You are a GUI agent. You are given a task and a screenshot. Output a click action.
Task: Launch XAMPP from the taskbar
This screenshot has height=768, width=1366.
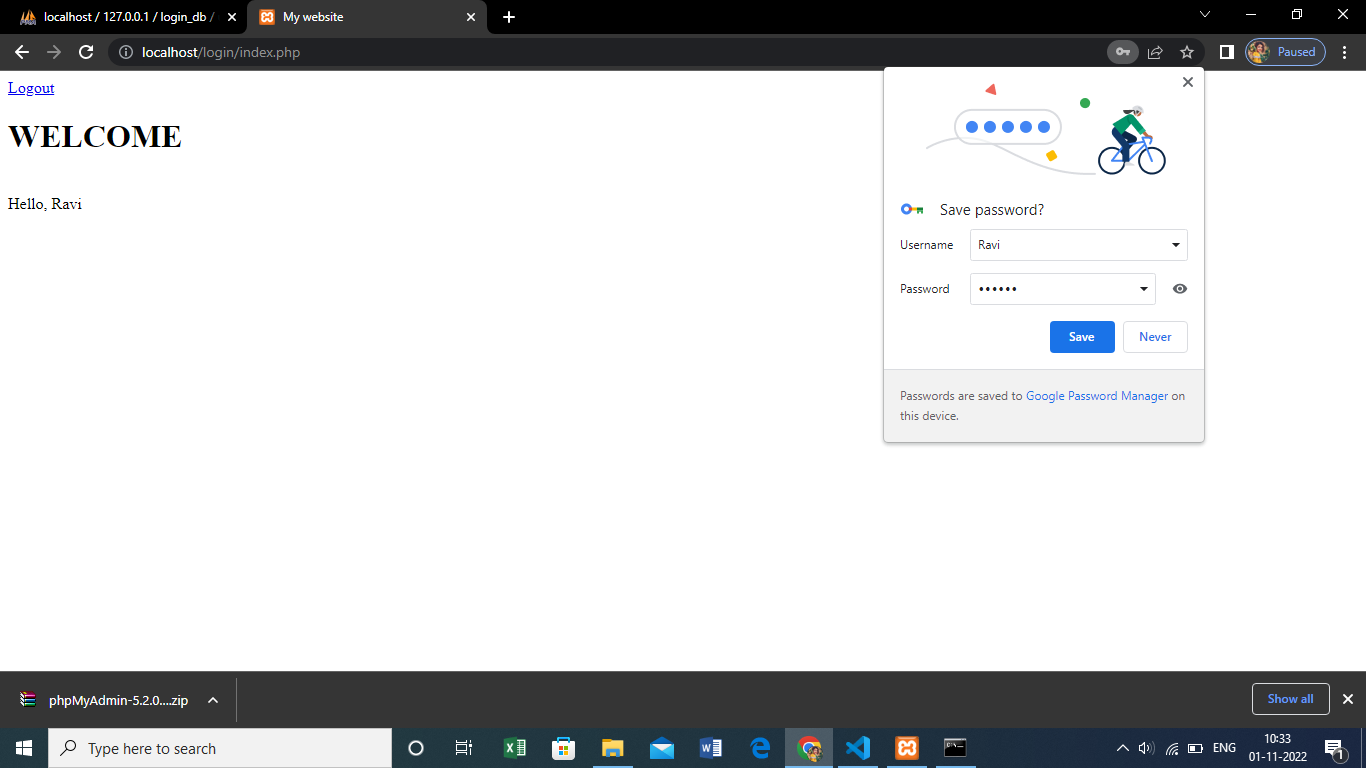pyautogui.click(x=905, y=747)
